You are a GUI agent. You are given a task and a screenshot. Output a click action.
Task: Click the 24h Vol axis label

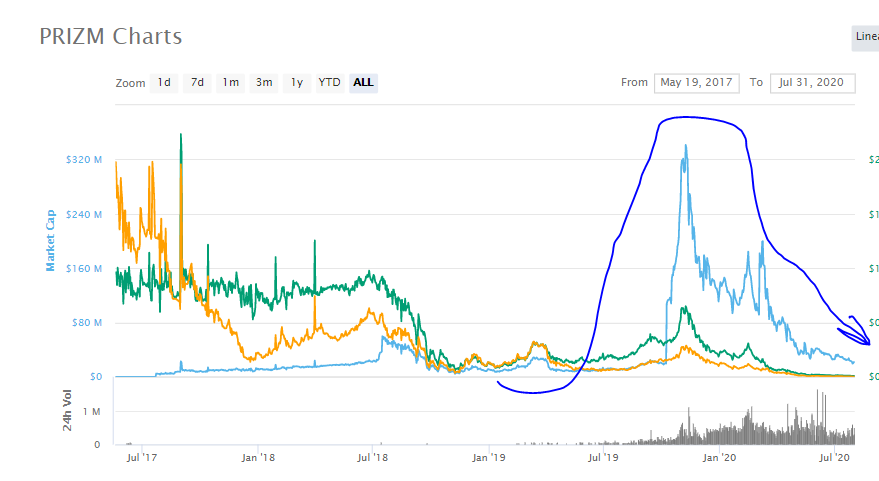(67, 410)
